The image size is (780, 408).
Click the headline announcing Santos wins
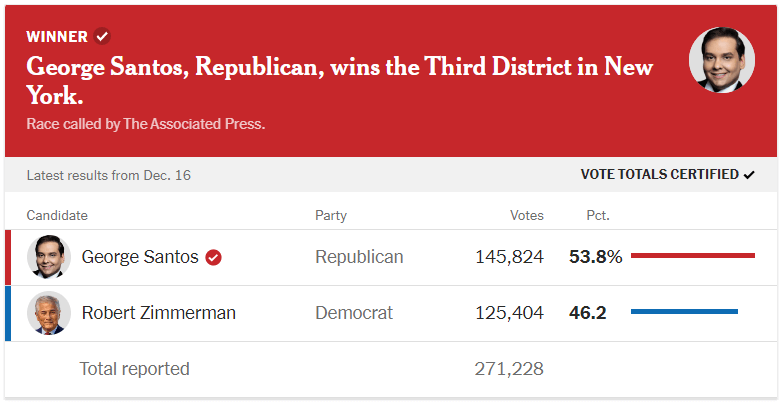pyautogui.click(x=340, y=81)
